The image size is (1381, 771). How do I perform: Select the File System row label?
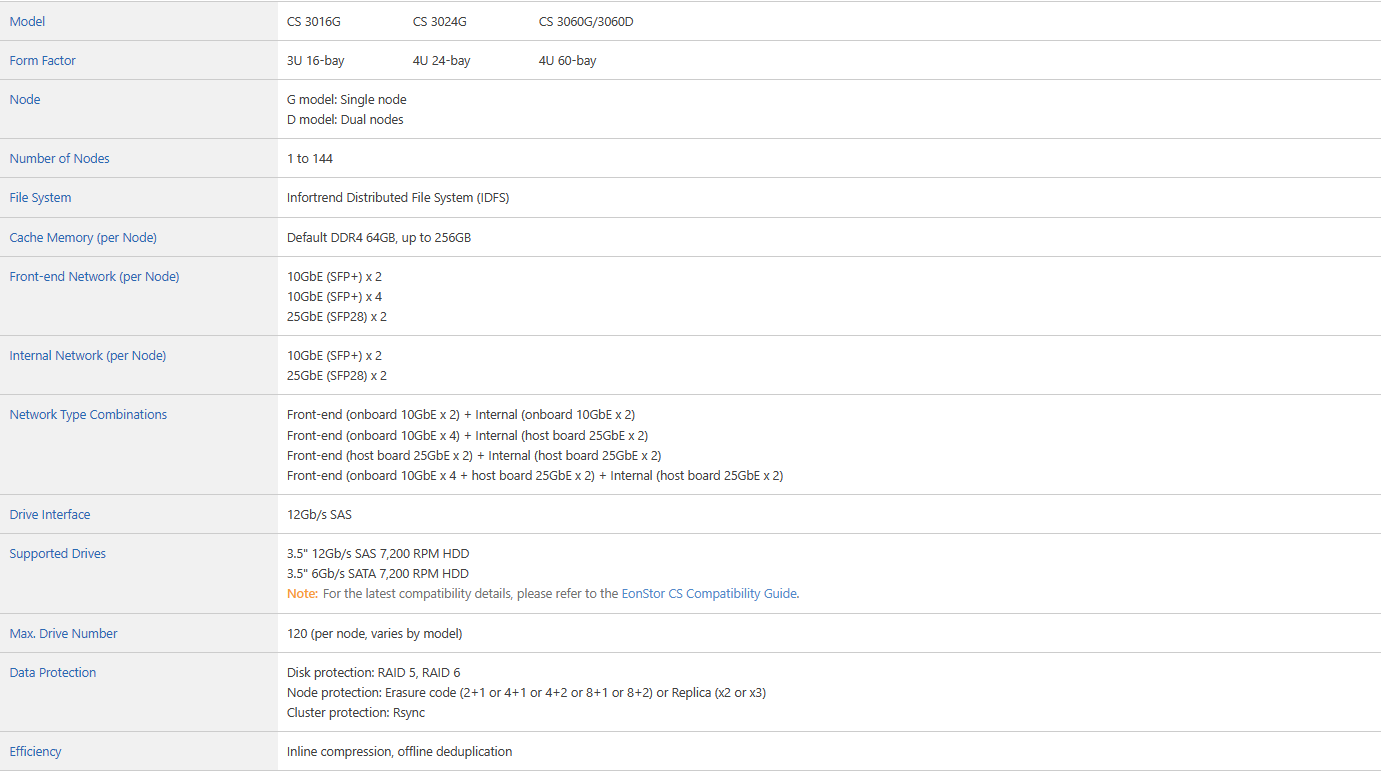40,197
